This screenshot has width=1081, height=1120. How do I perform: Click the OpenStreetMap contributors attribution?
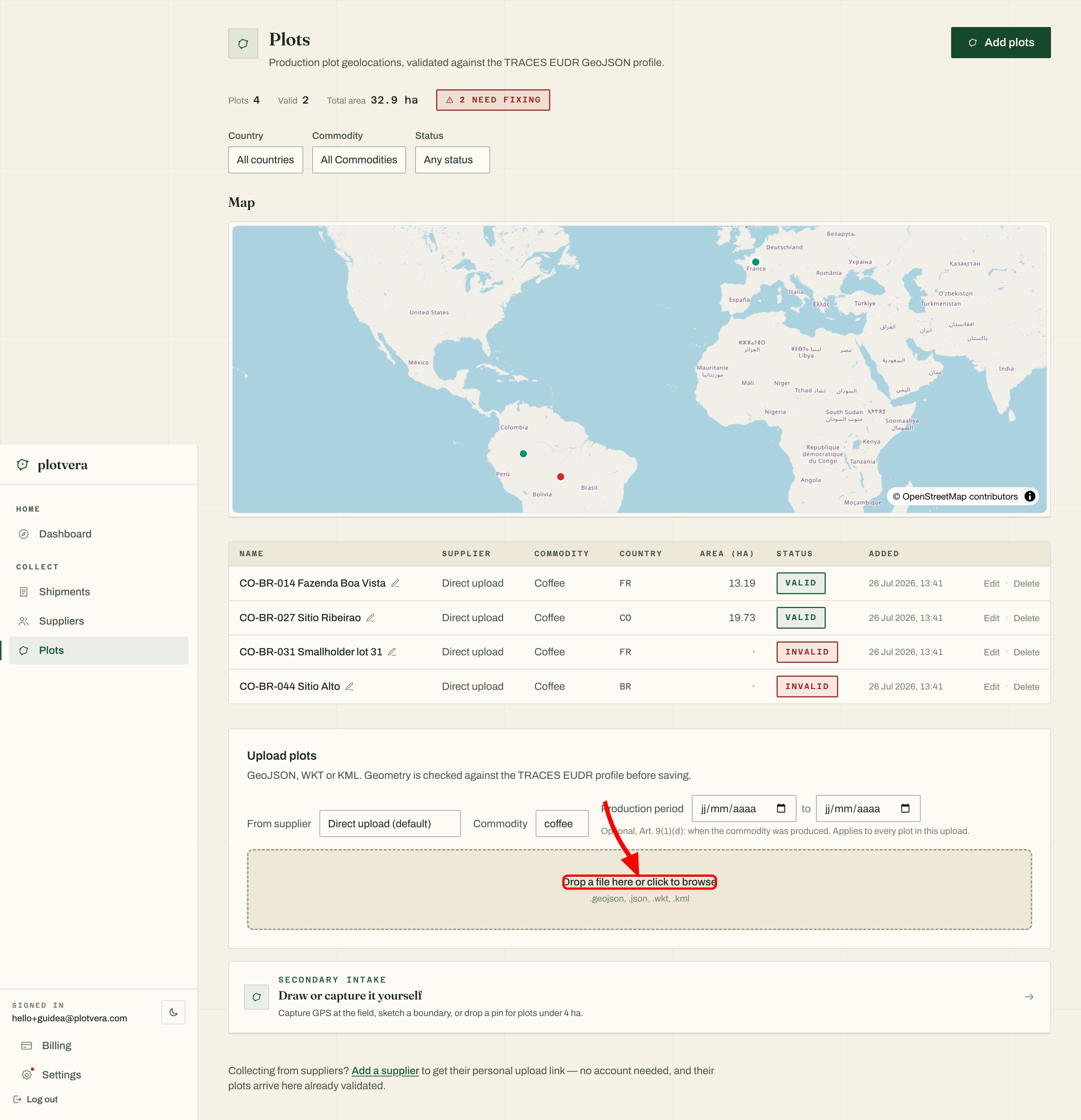point(955,497)
